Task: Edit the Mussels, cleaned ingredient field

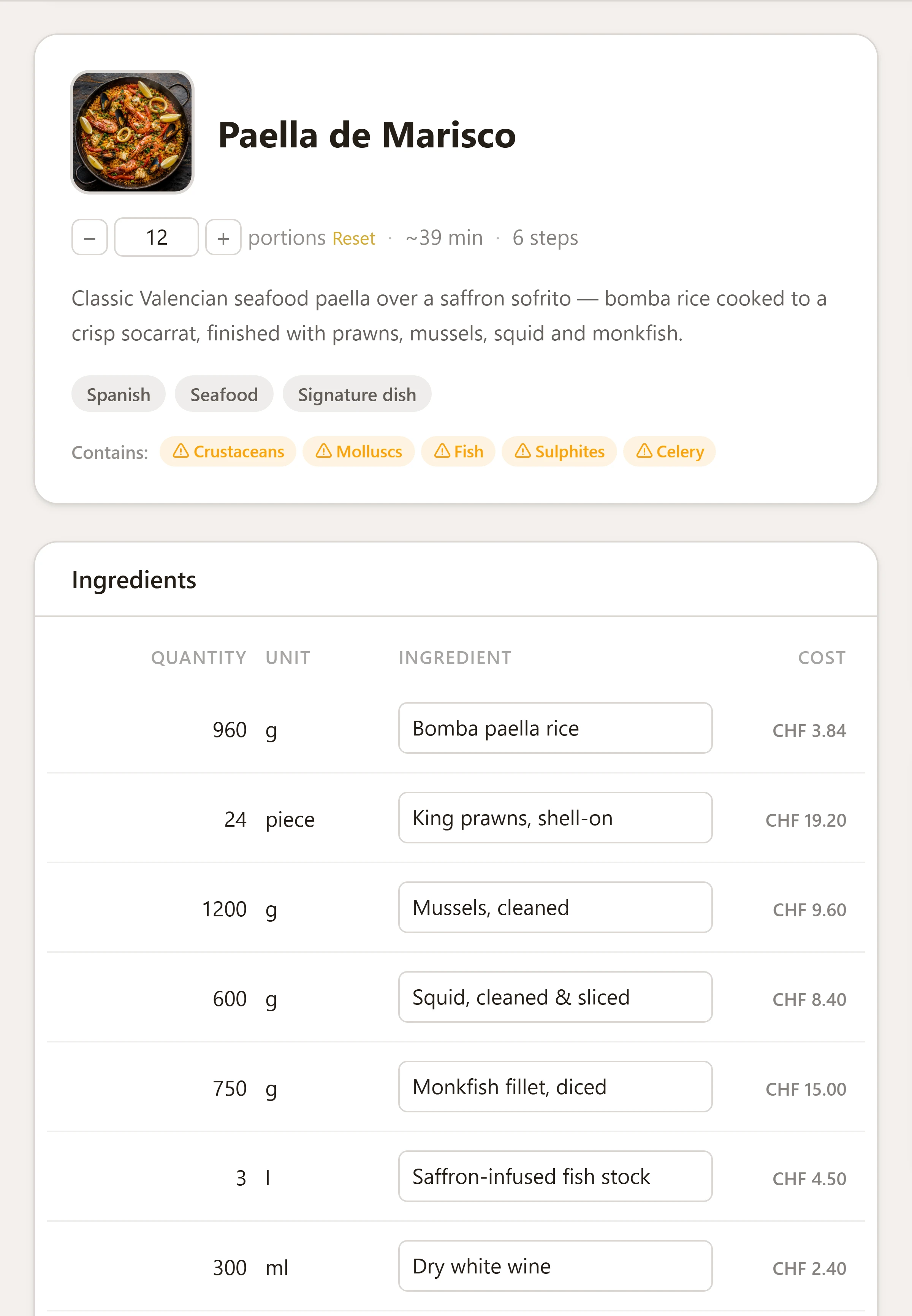Action: click(556, 908)
